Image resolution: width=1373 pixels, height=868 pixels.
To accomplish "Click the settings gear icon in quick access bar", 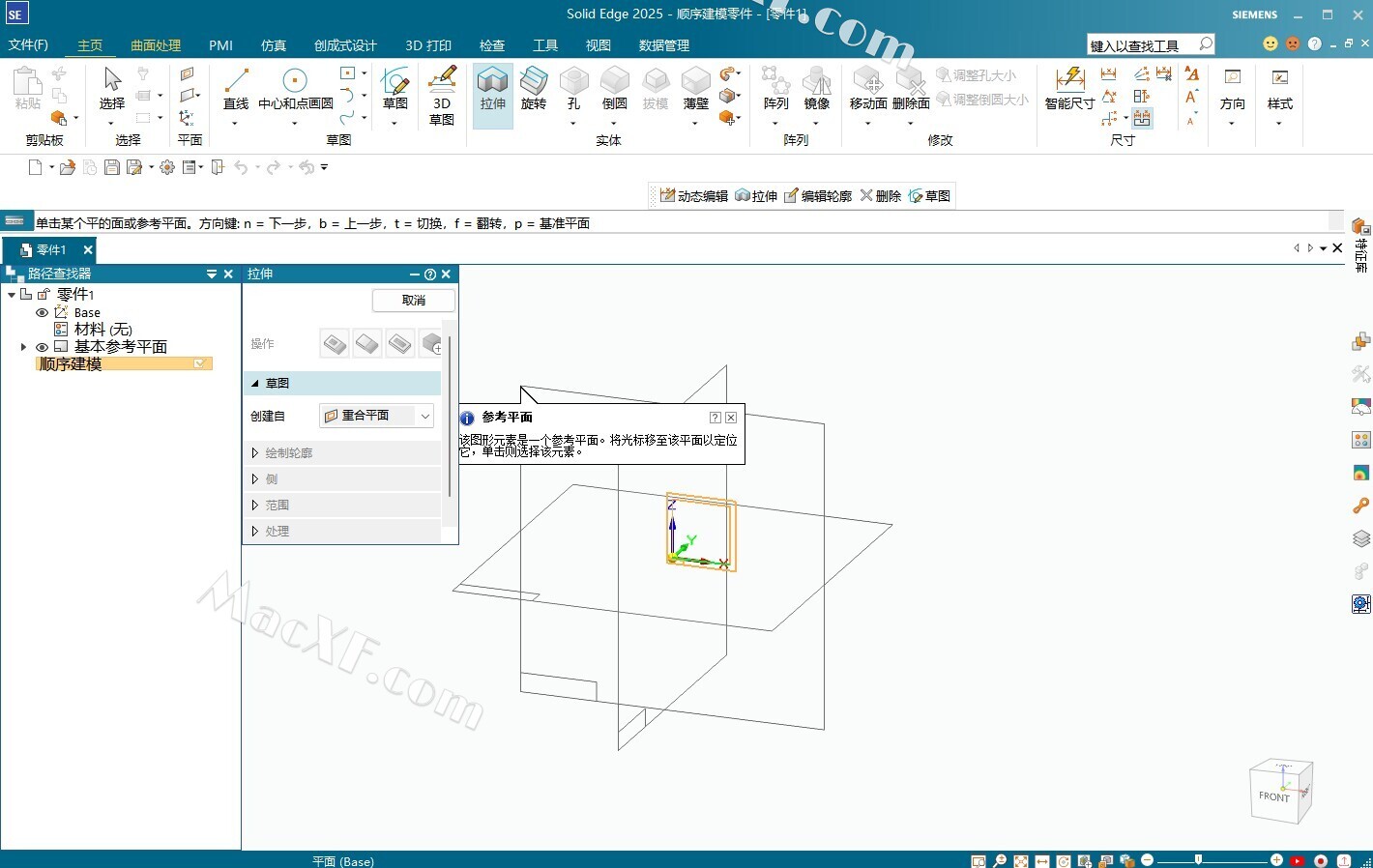I will [x=167, y=167].
